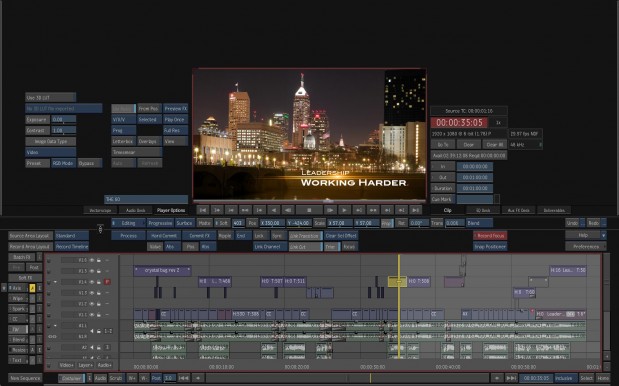619x386 pixels.
Task: Stop playback in the player
Action: 309,210
